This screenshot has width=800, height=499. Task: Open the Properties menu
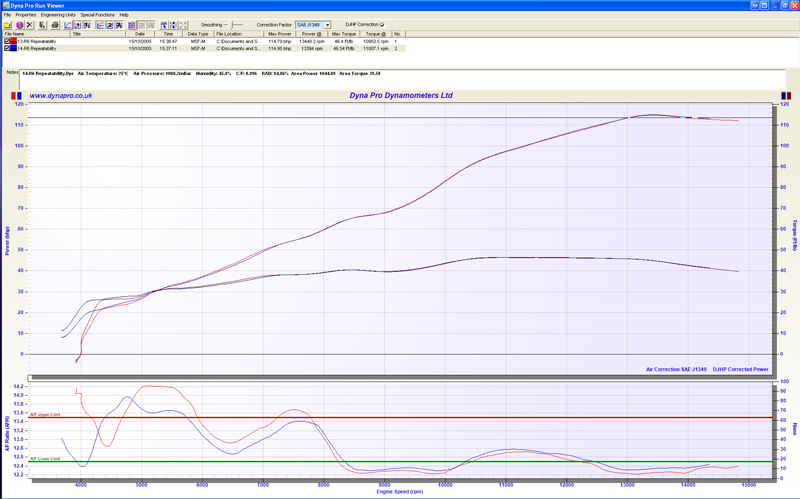pyautogui.click(x=26, y=15)
